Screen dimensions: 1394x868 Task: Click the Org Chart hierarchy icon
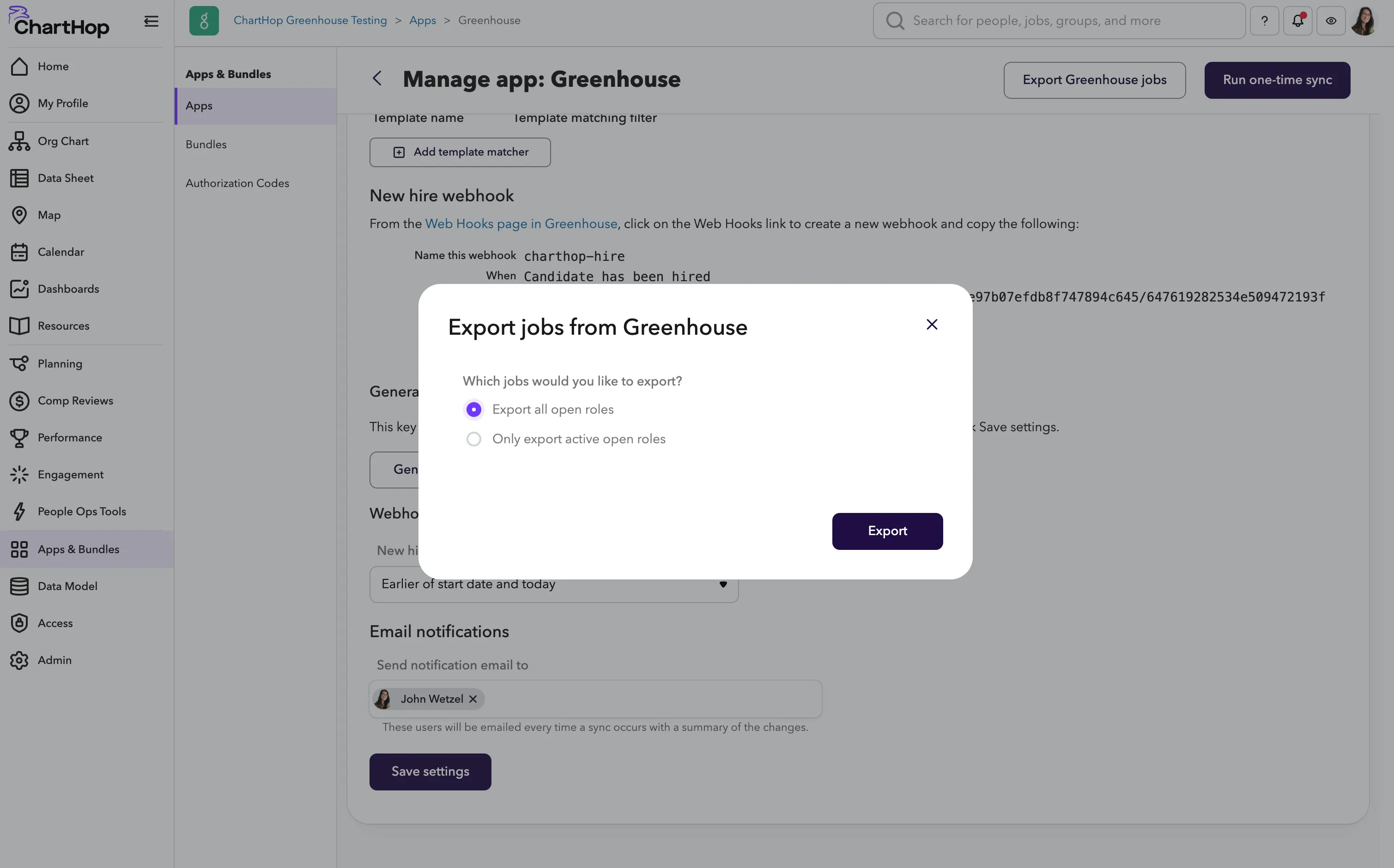(19, 141)
